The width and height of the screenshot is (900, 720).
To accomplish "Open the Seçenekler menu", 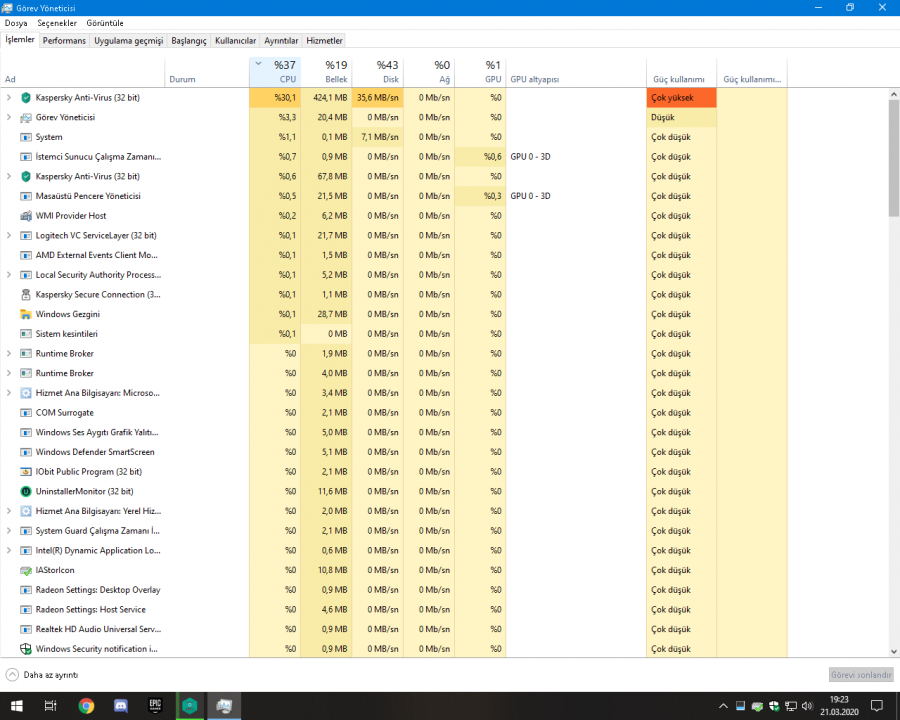I will click(57, 23).
